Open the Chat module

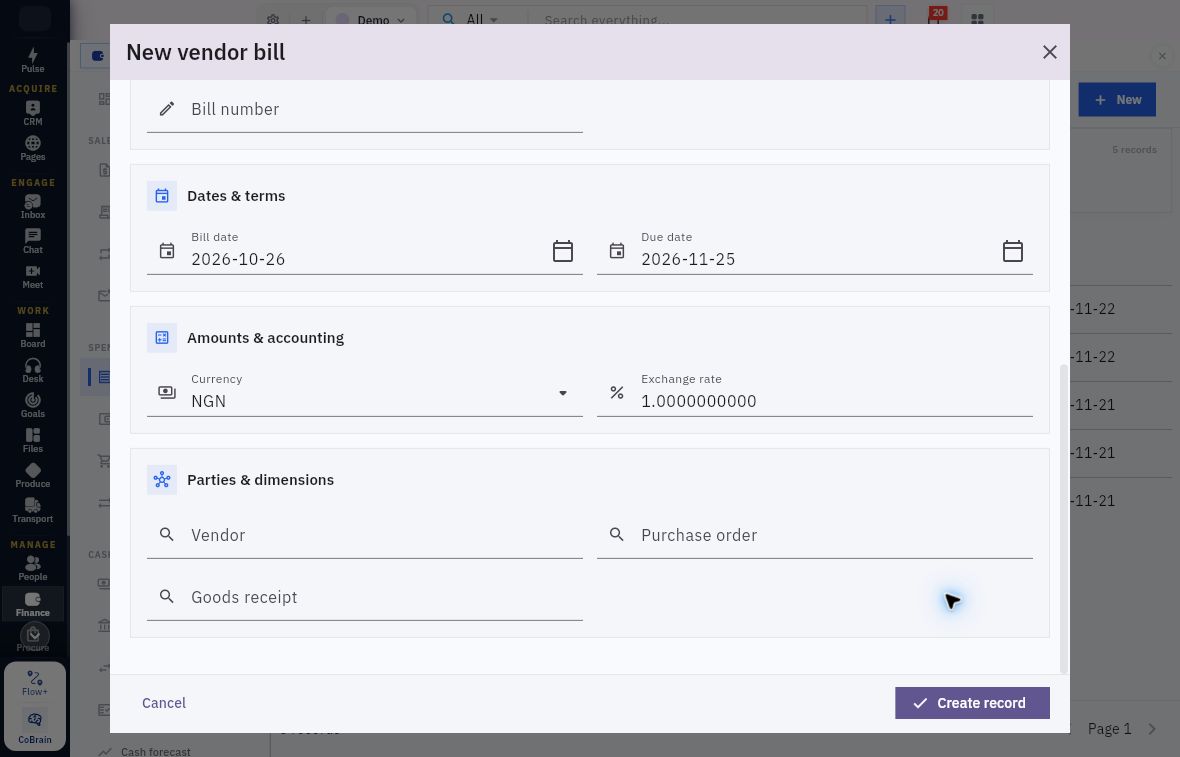click(32, 242)
